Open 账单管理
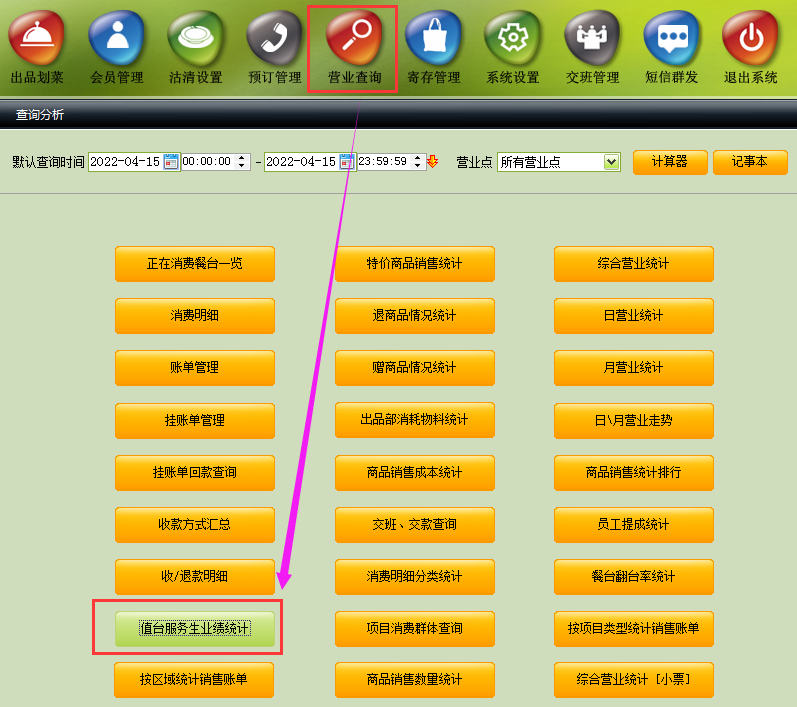 tap(195, 367)
